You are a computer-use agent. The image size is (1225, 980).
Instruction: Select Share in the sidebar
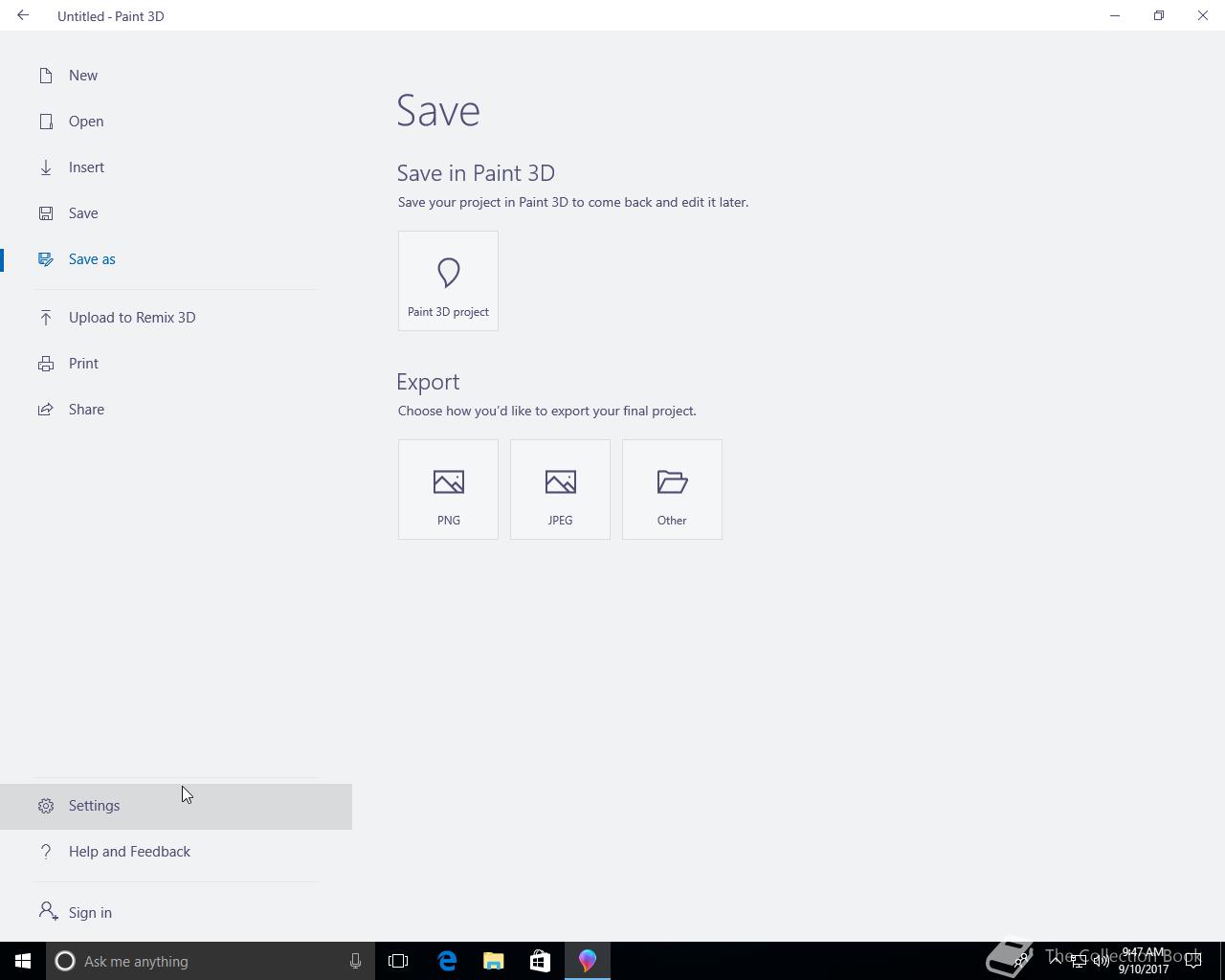tap(176, 410)
